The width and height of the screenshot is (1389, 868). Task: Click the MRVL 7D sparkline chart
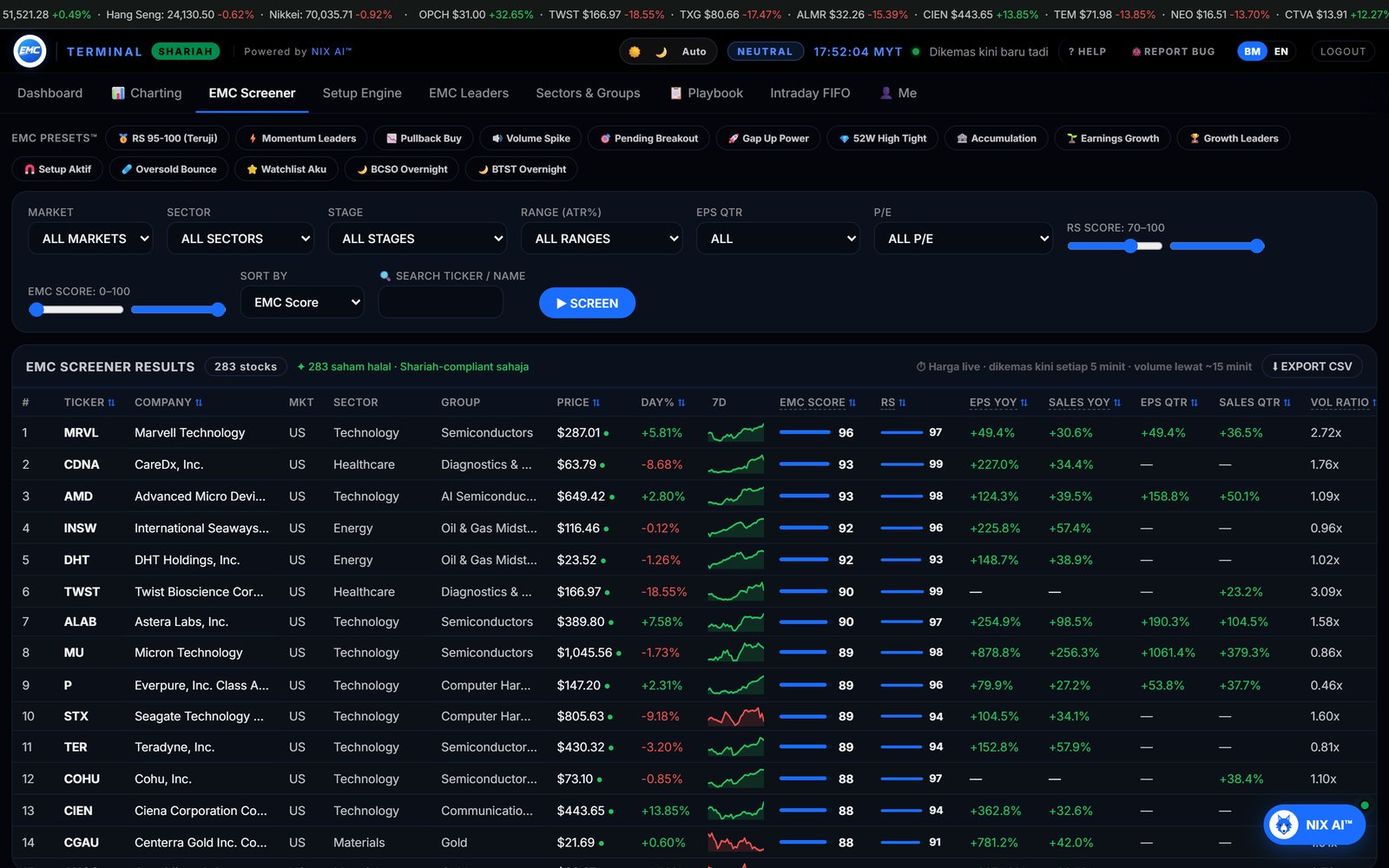[735, 432]
